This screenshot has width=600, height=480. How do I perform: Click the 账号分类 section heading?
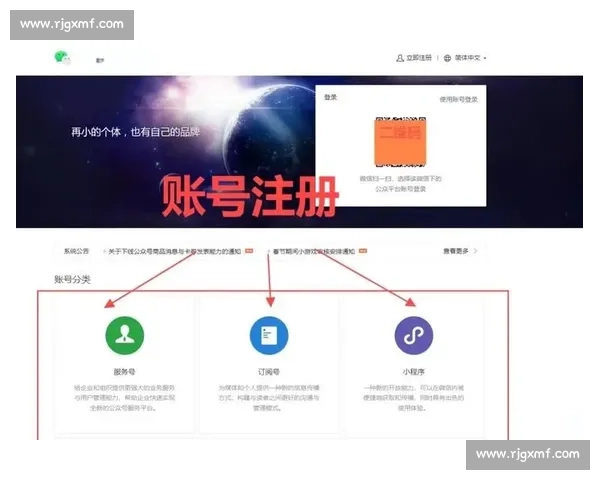point(72,279)
